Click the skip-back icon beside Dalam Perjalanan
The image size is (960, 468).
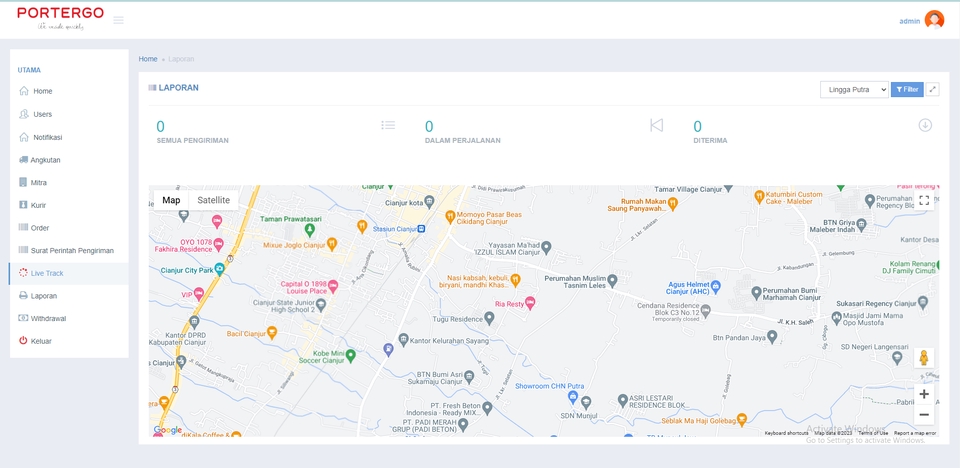click(656, 125)
